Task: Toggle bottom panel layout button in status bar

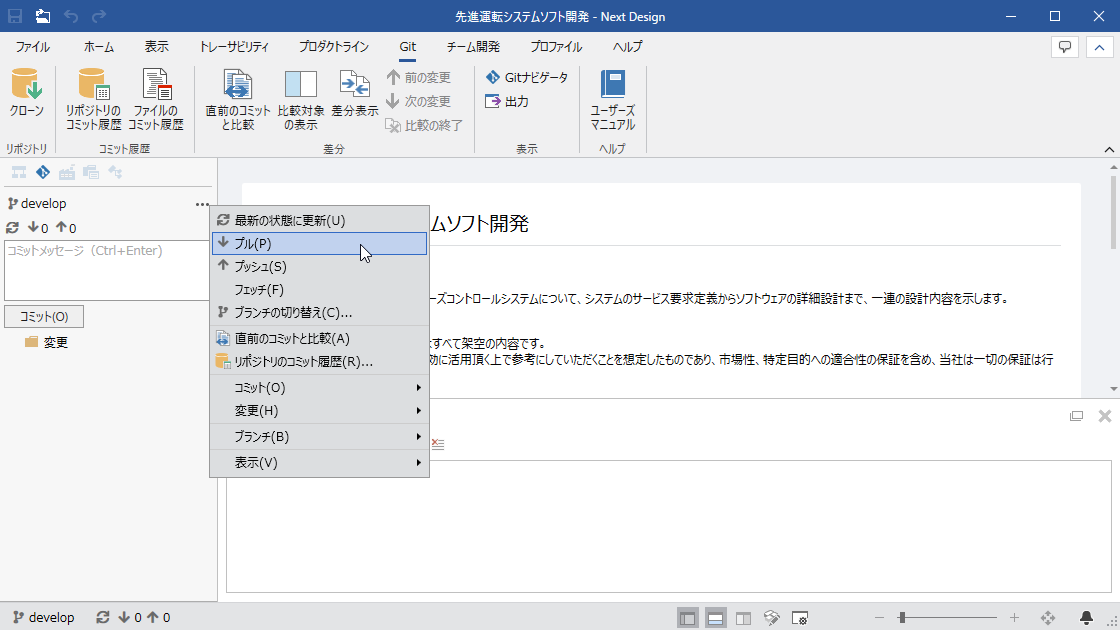Action: tap(716, 618)
